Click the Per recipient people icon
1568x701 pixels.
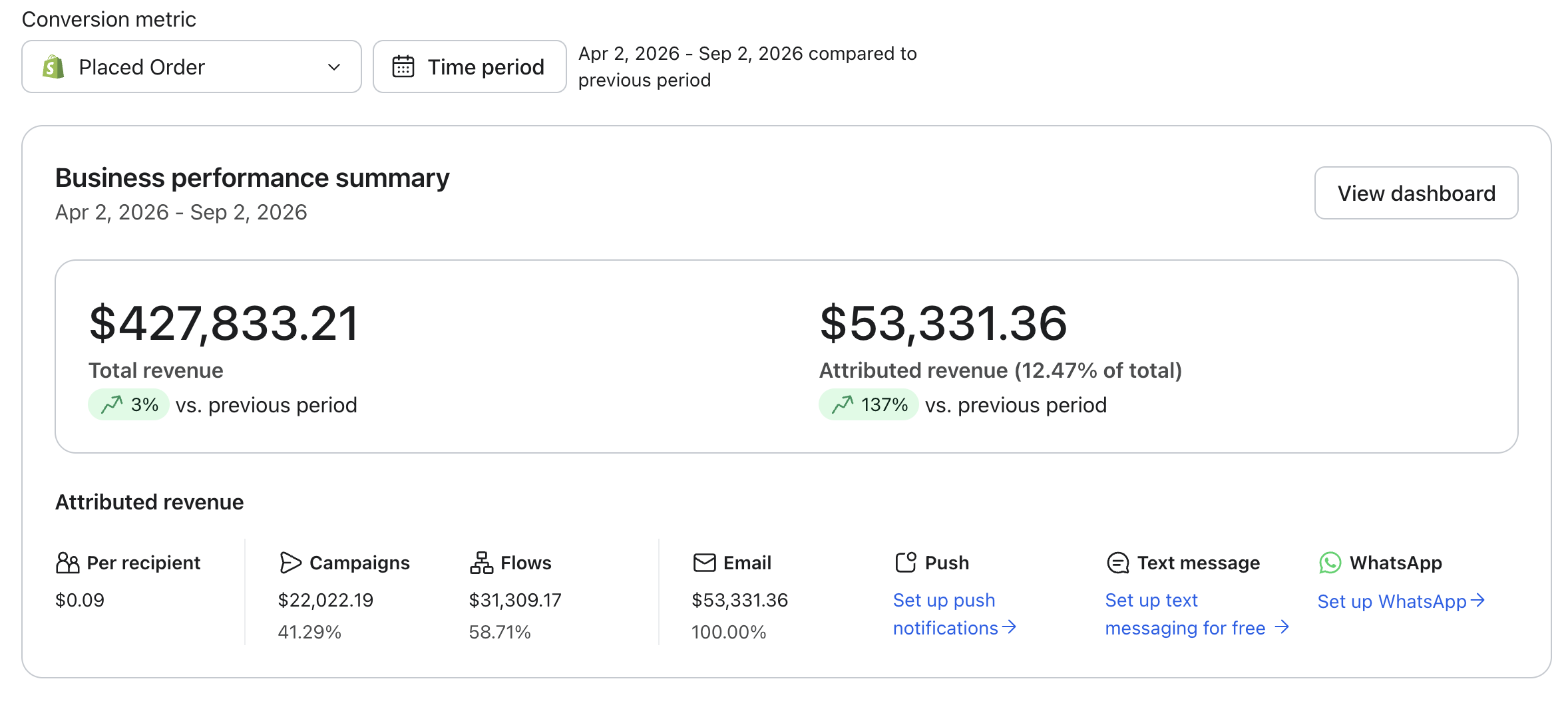click(67, 563)
